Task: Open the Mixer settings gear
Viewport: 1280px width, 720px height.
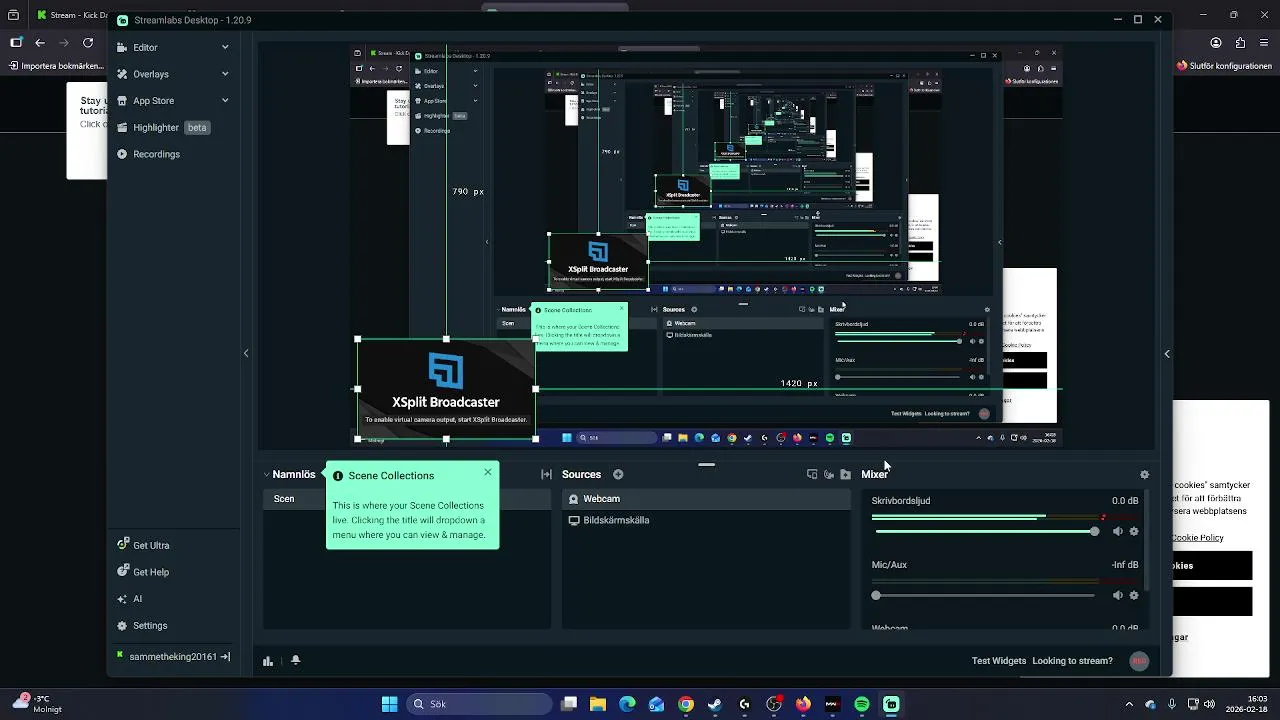Action: tap(1145, 475)
